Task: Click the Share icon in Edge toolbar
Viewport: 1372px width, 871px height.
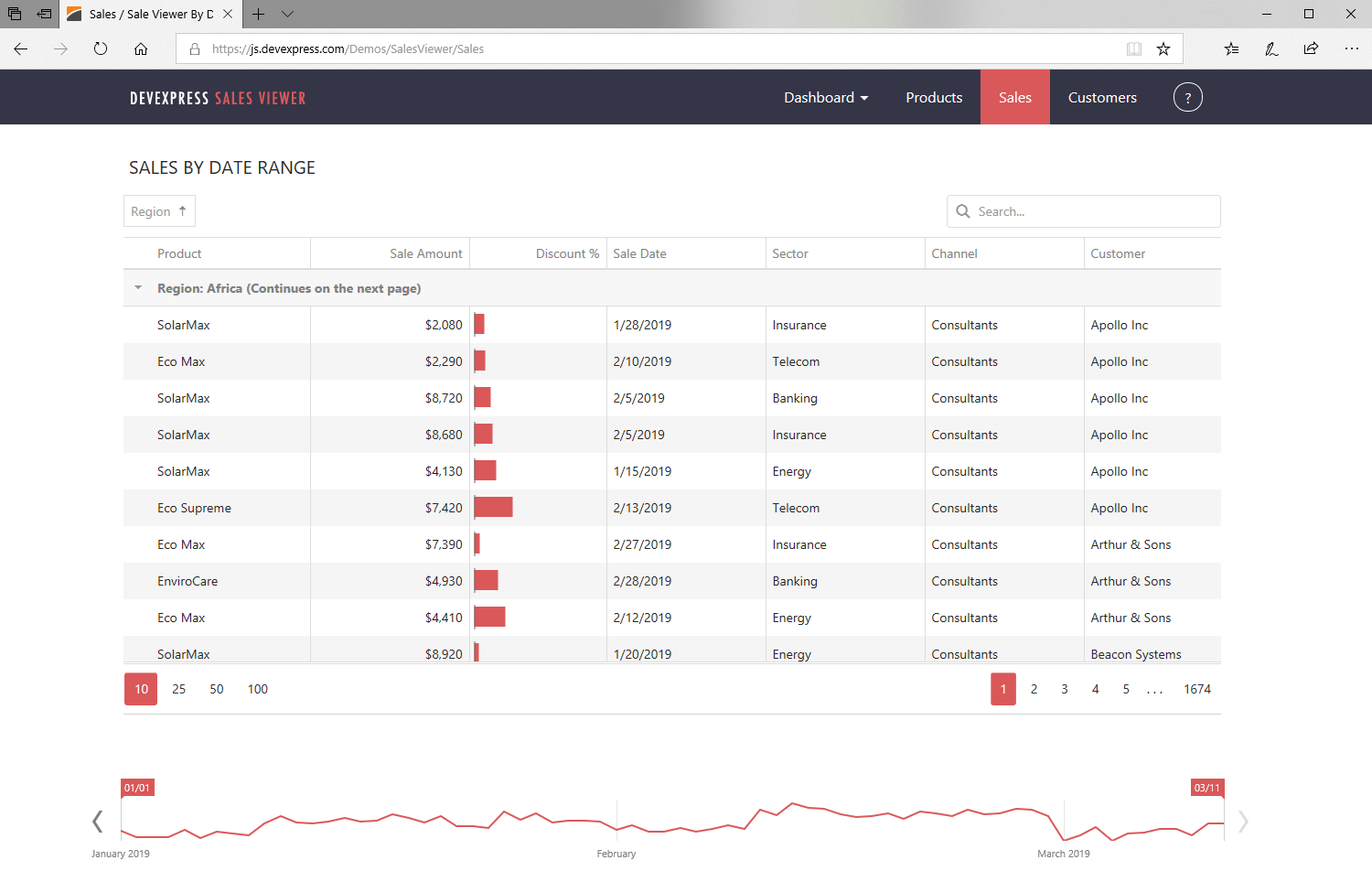Action: pos(1312,48)
